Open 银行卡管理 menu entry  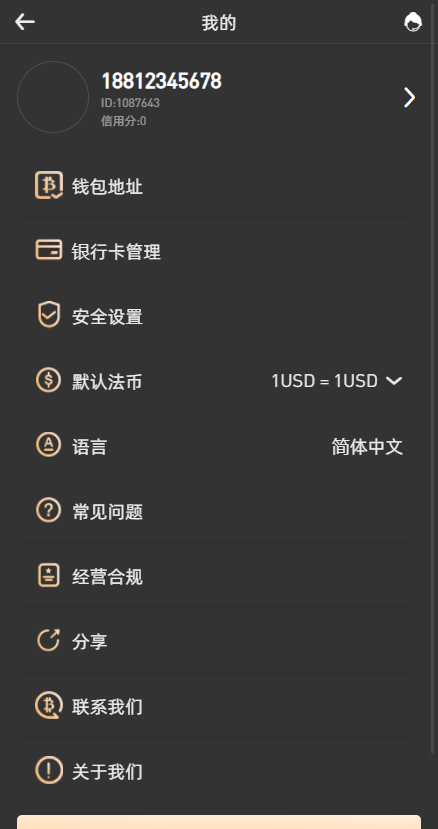tap(219, 251)
